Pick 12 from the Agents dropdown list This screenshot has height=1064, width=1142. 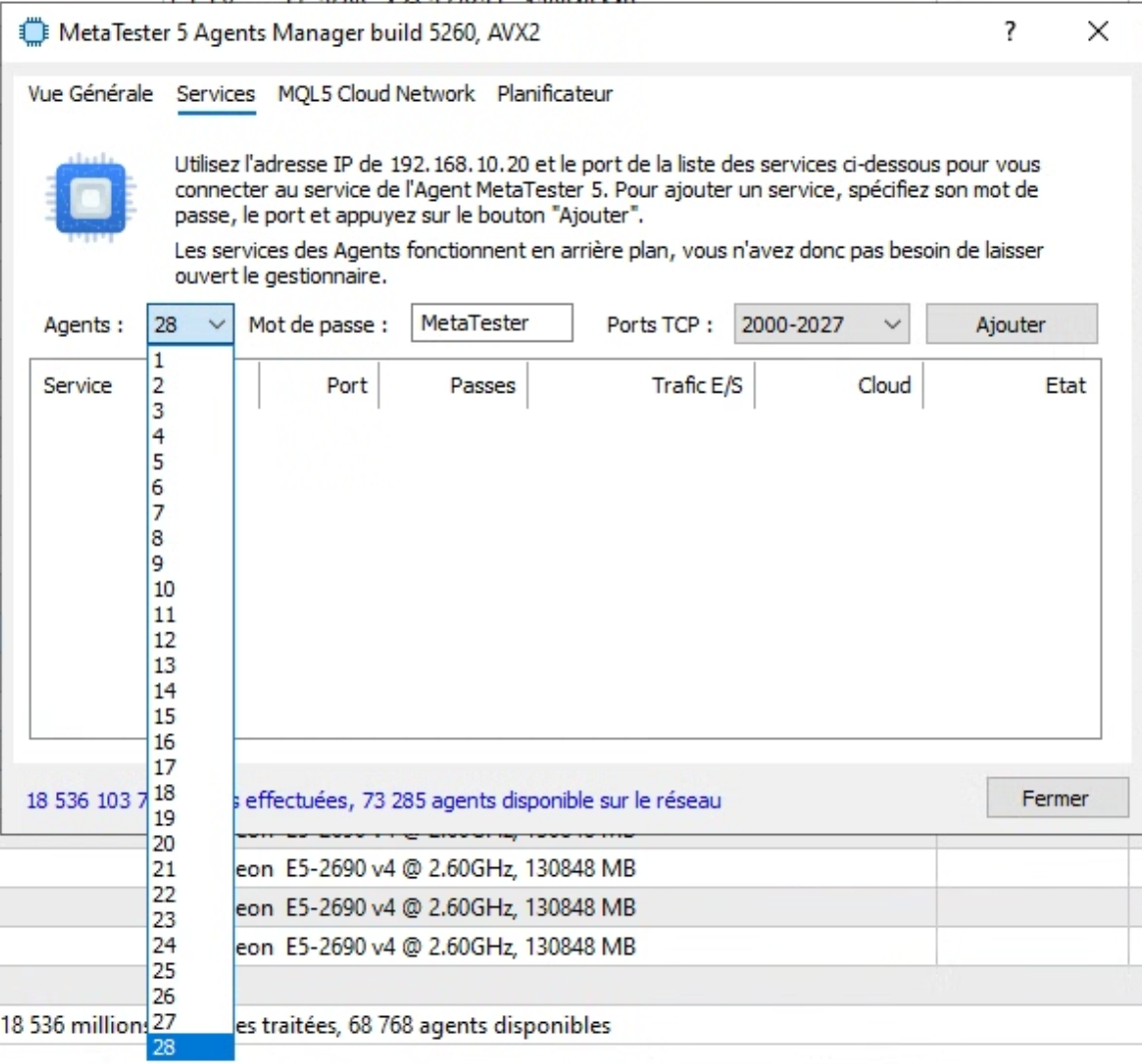[x=190, y=640]
